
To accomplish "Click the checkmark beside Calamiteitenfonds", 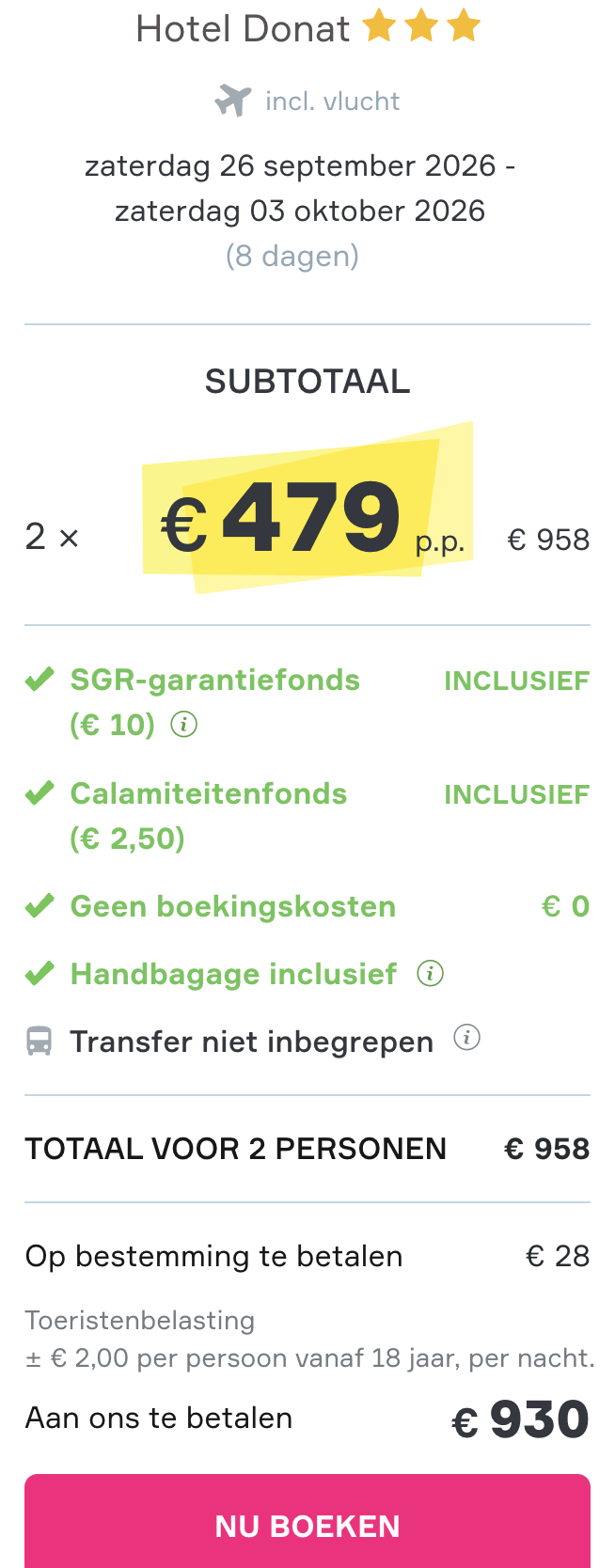I will point(39,792).
